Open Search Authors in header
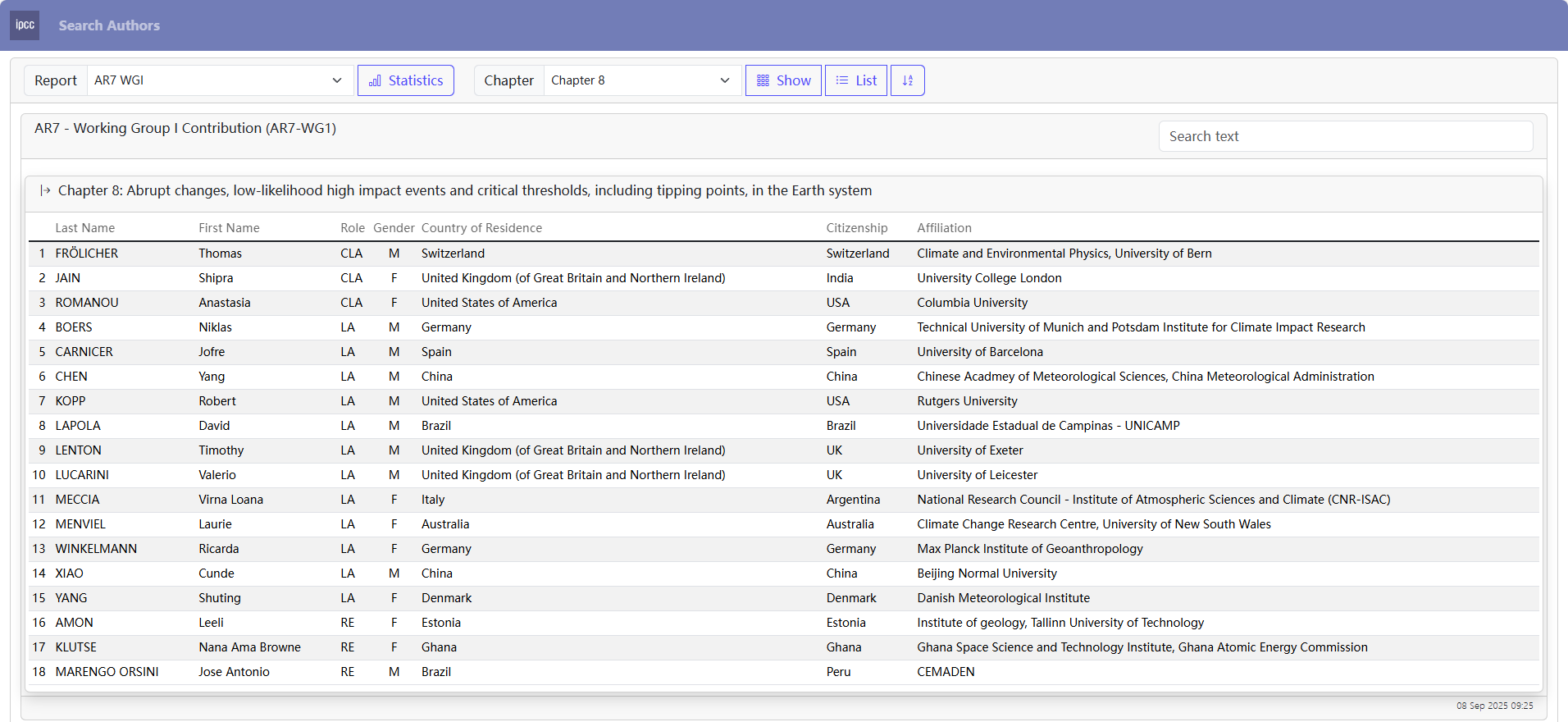Viewport: 1568px width, 722px height. (109, 25)
